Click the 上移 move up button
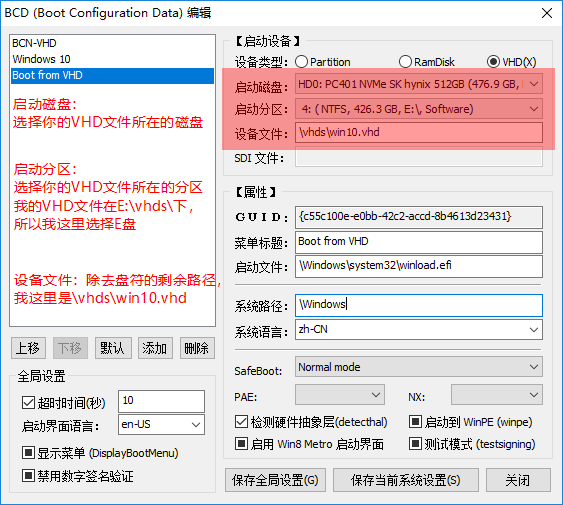 pos(28,348)
